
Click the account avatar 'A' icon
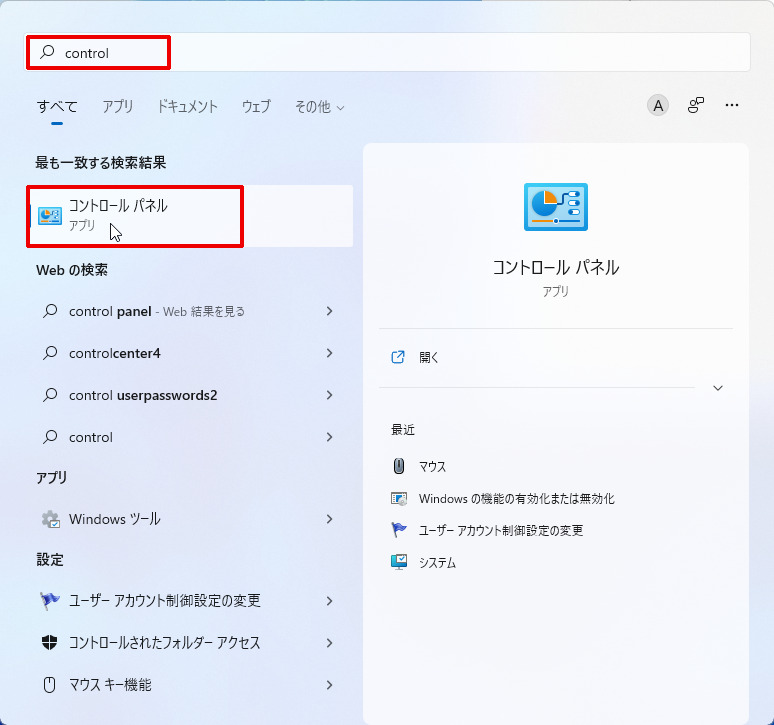point(658,105)
